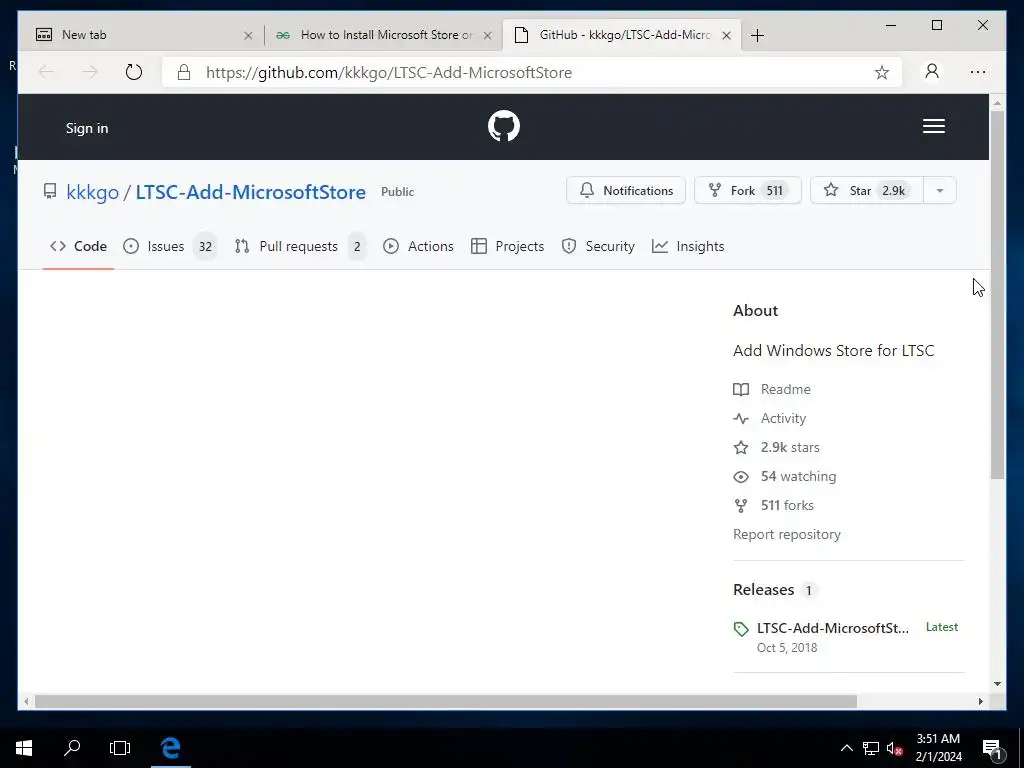Open a new browser tab with plus
The image size is (1024, 768).
(x=757, y=35)
